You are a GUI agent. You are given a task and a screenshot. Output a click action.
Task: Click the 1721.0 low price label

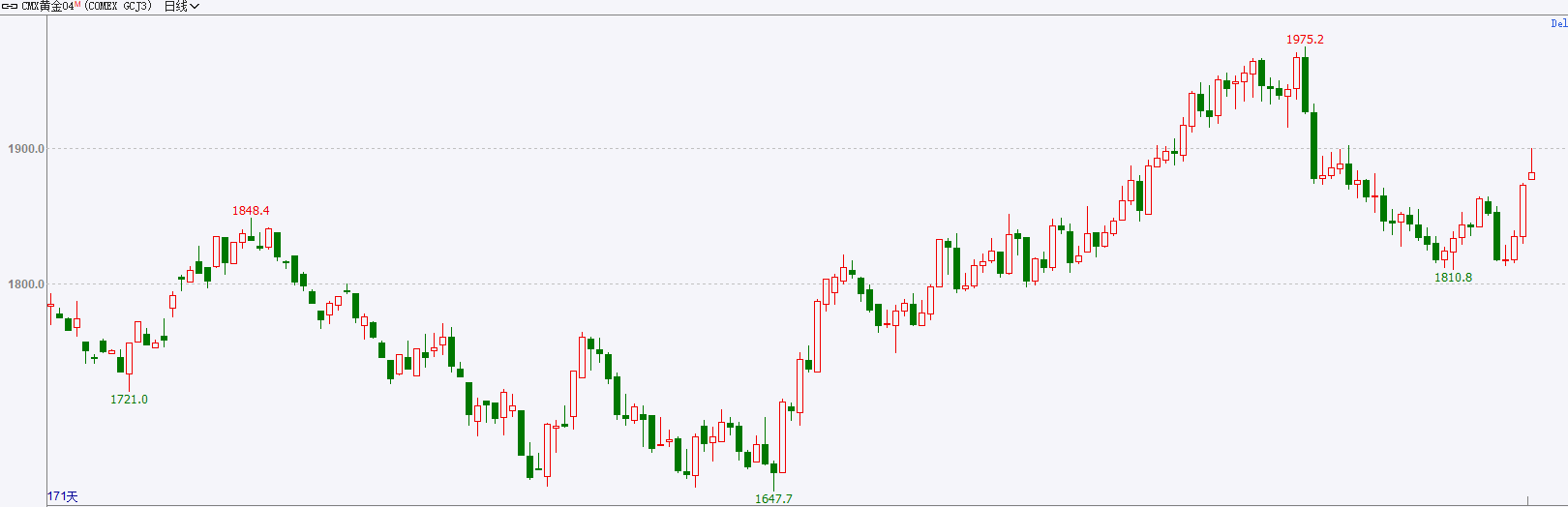pyautogui.click(x=129, y=400)
